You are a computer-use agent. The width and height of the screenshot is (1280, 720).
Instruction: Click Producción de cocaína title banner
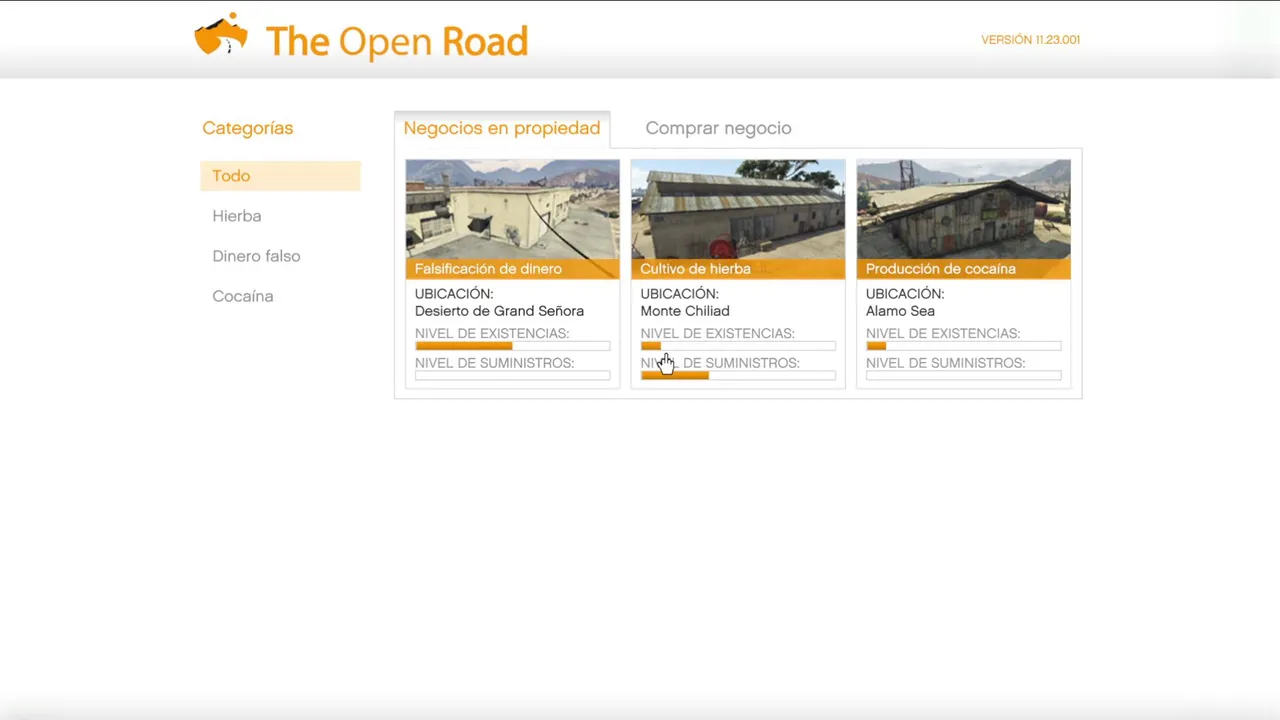pyautogui.click(x=963, y=269)
